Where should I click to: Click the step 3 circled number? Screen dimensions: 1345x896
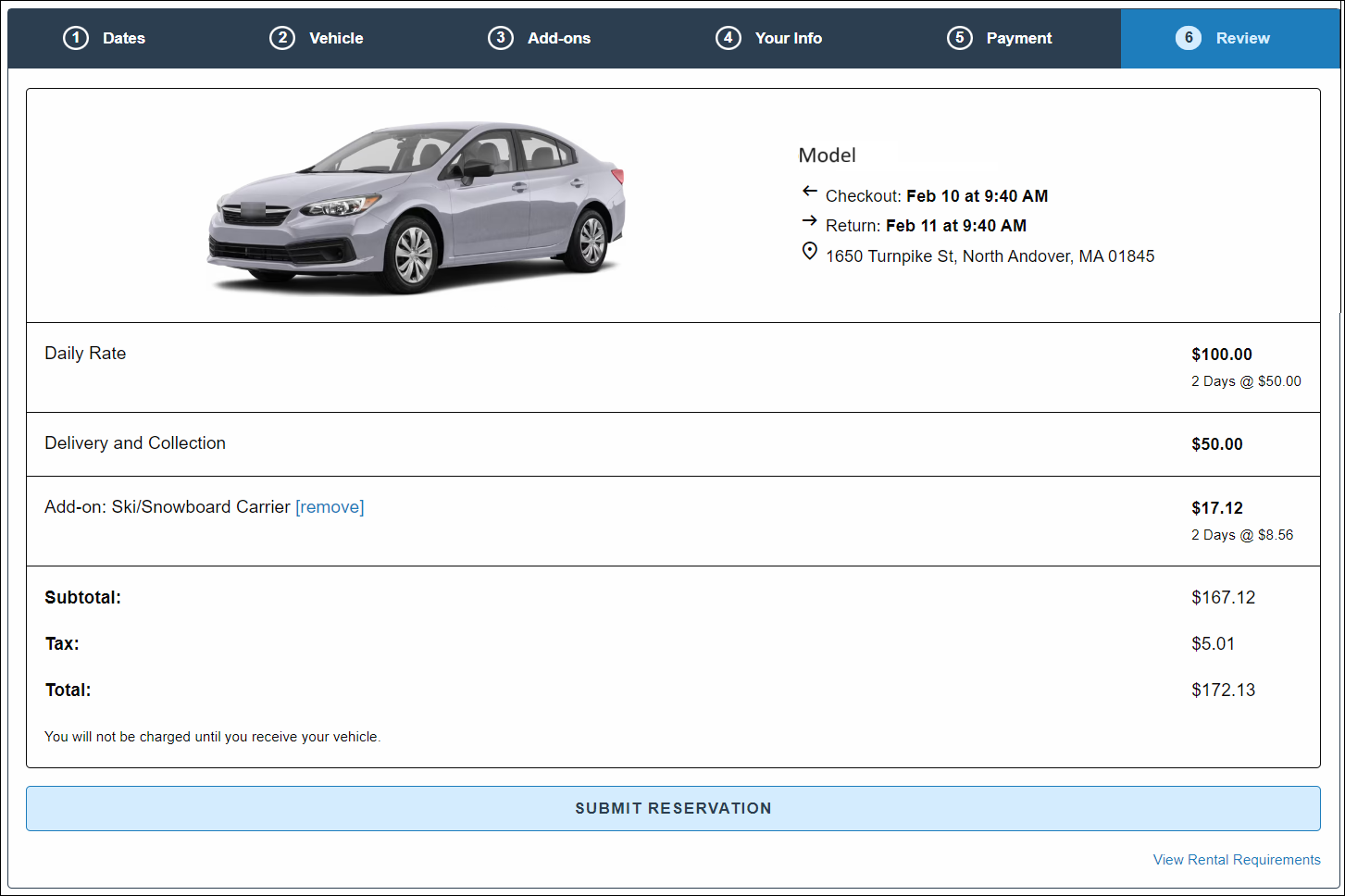point(501,38)
